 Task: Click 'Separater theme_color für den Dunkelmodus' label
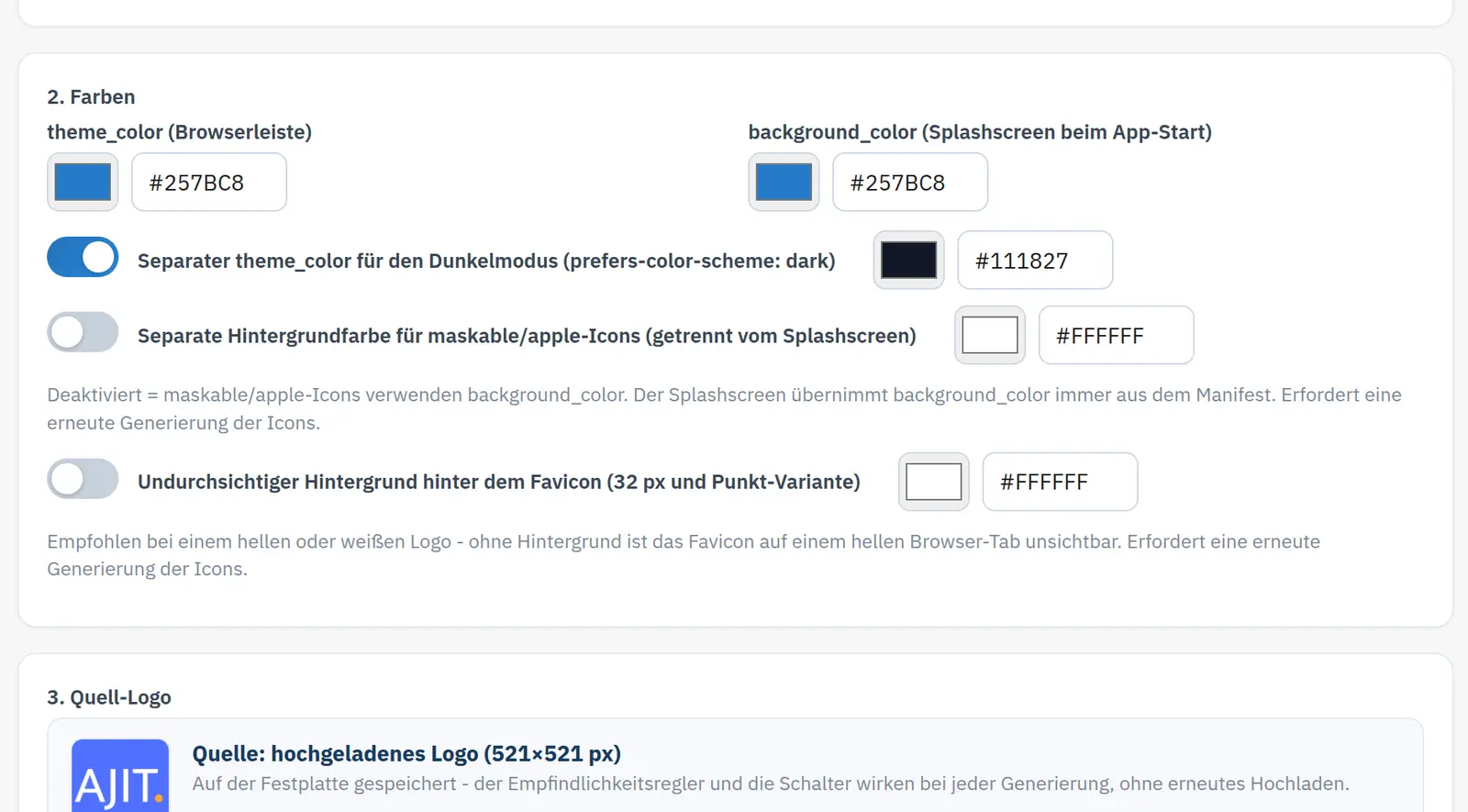pyautogui.click(x=486, y=261)
